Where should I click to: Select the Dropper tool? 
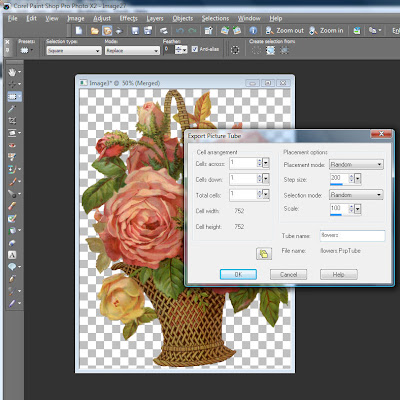point(12,109)
